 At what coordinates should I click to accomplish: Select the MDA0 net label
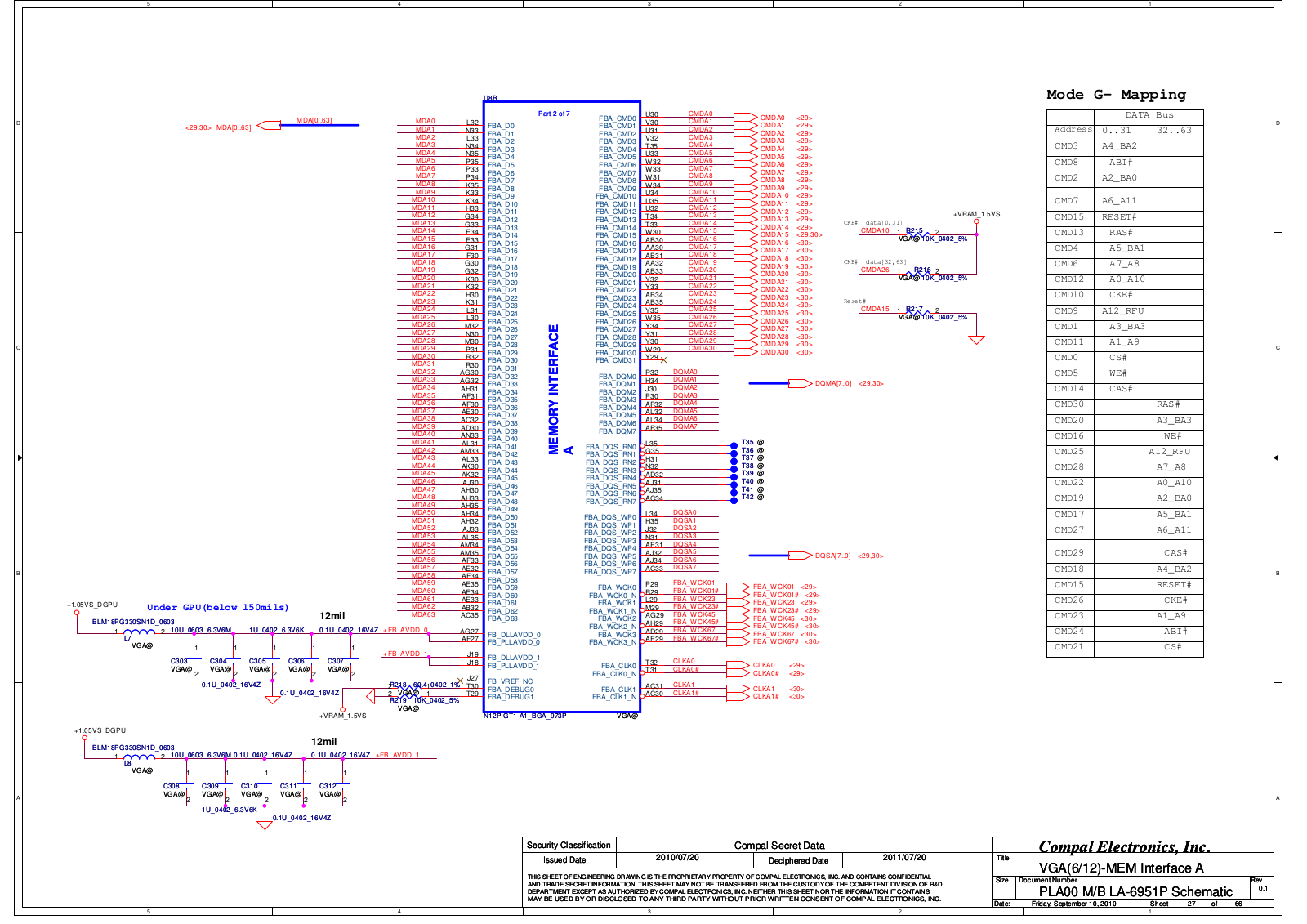425,121
